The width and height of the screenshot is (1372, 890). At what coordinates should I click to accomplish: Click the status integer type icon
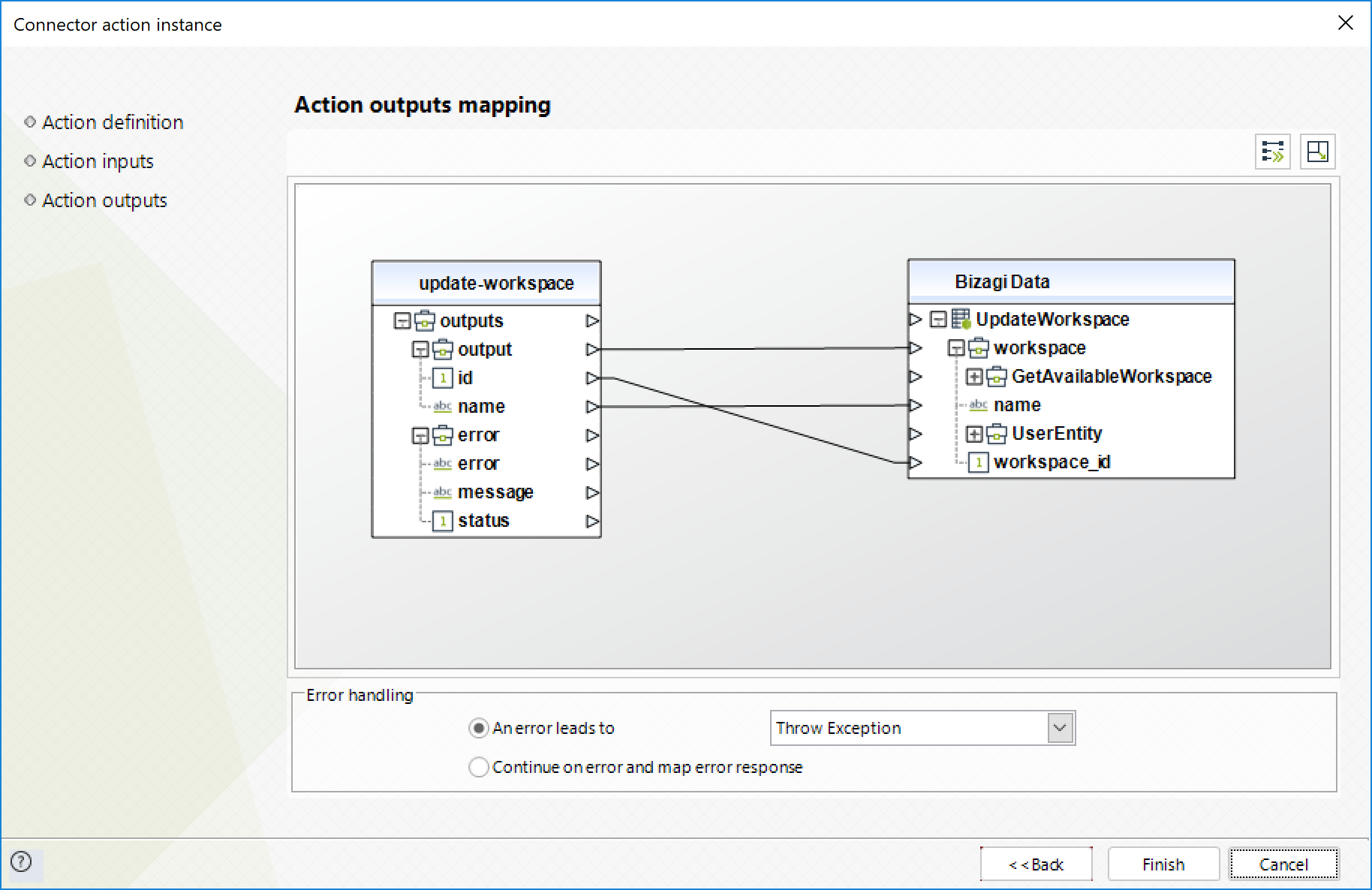tap(443, 520)
